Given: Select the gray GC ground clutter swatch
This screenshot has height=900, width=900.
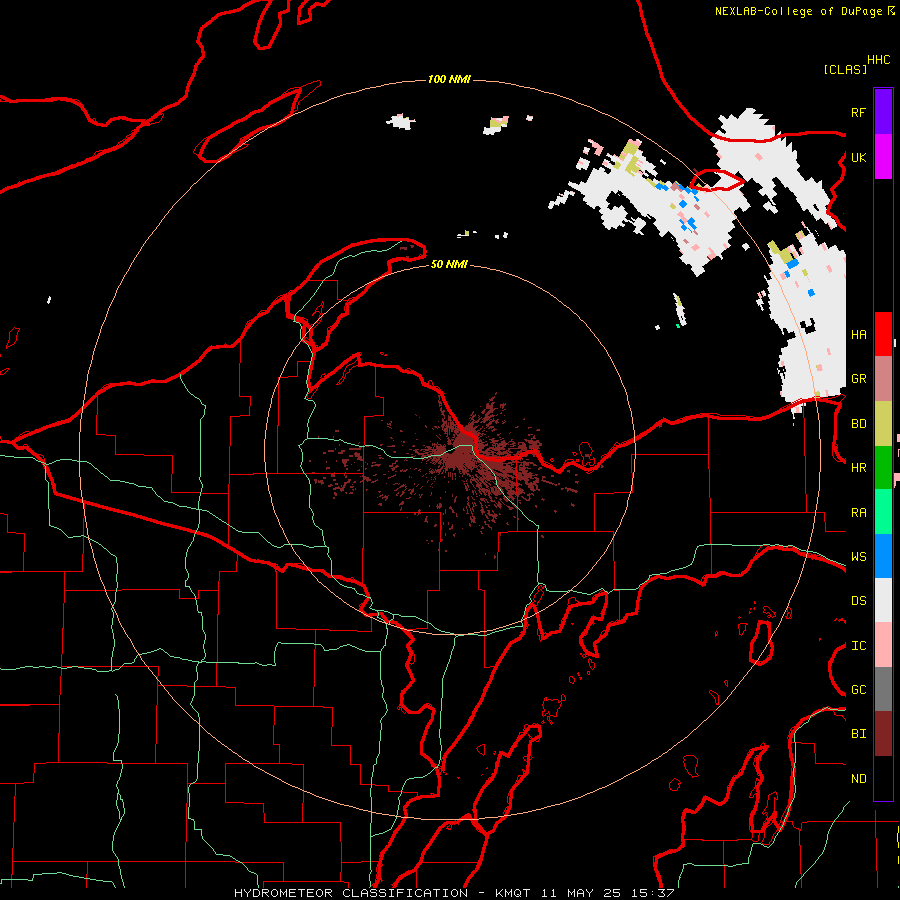Looking at the screenshot, I should (883, 689).
